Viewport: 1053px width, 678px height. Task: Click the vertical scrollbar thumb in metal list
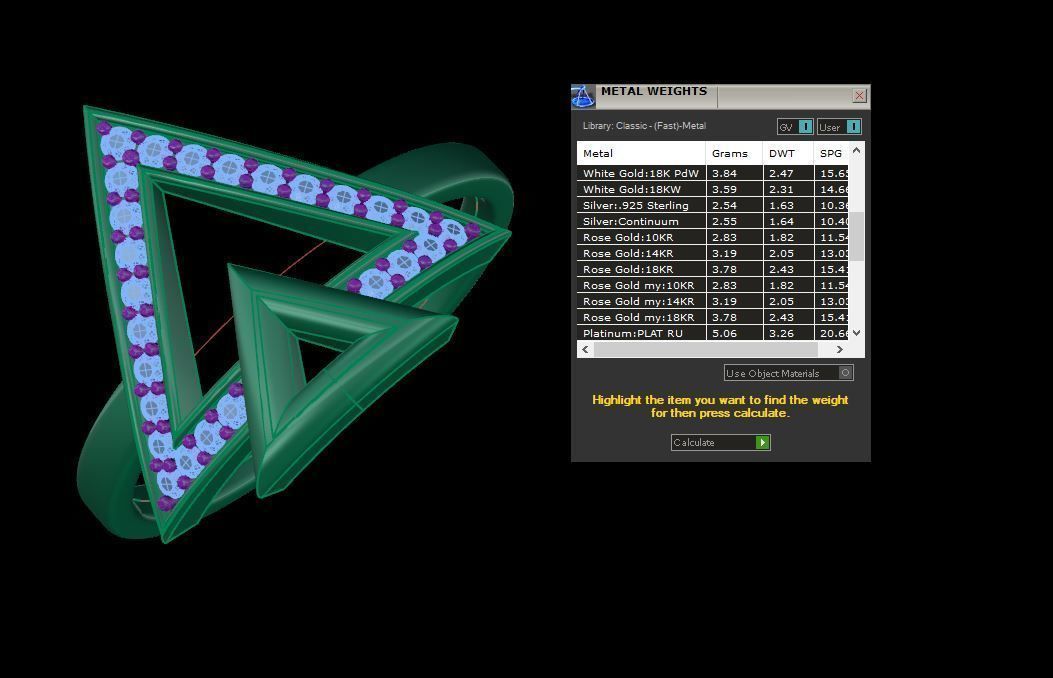pyautogui.click(x=856, y=236)
